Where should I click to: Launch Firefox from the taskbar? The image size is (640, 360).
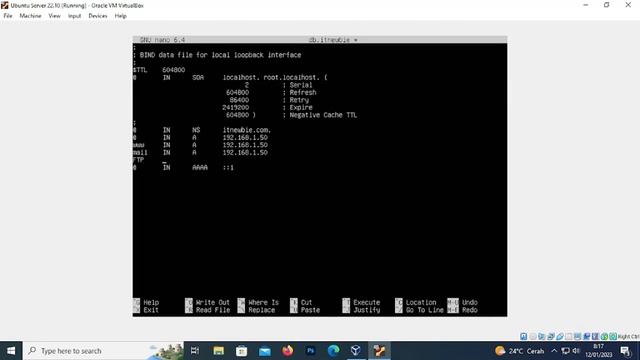coord(287,351)
